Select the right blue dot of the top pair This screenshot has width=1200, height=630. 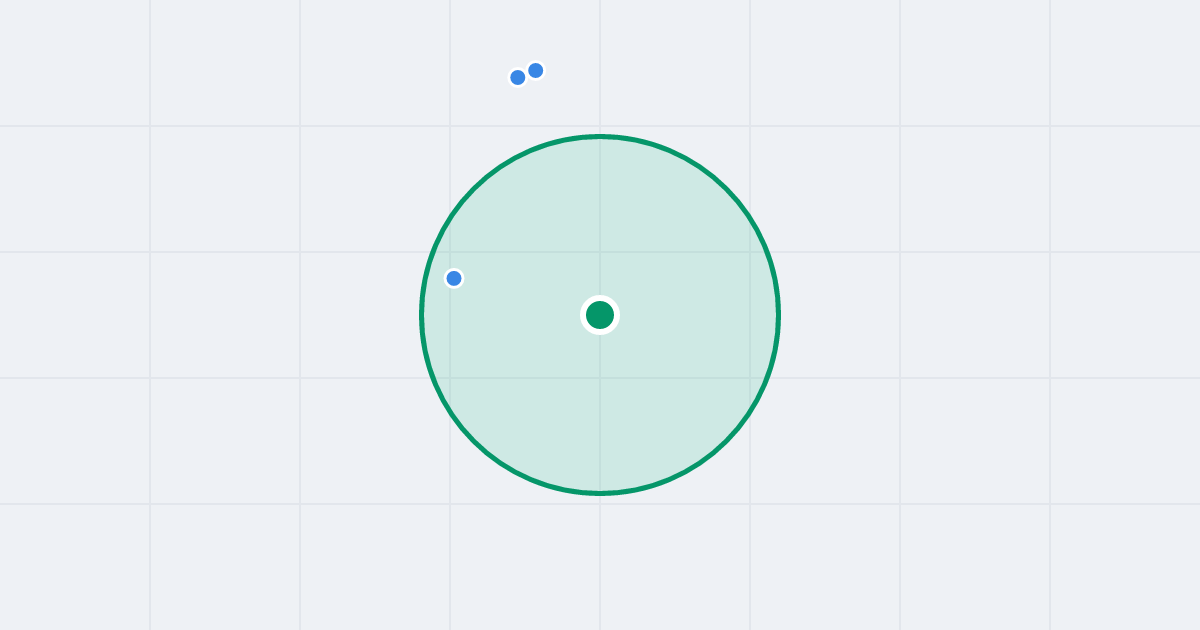pos(536,70)
